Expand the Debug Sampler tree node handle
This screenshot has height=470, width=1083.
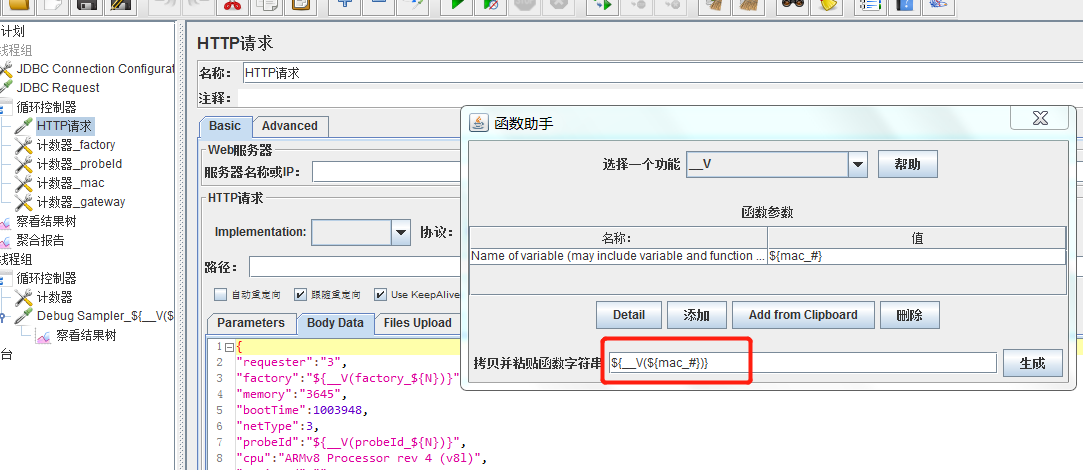5,317
